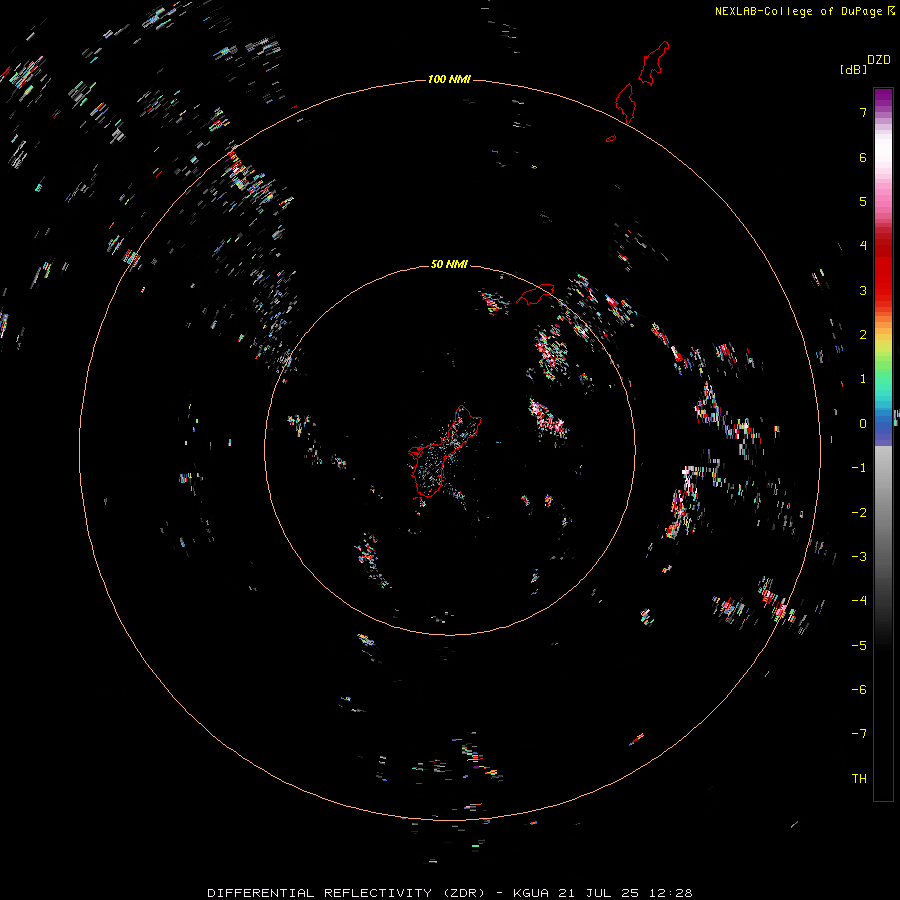The height and width of the screenshot is (900, 900).
Task: Click the TH threshold label
Action: pyautogui.click(x=859, y=779)
